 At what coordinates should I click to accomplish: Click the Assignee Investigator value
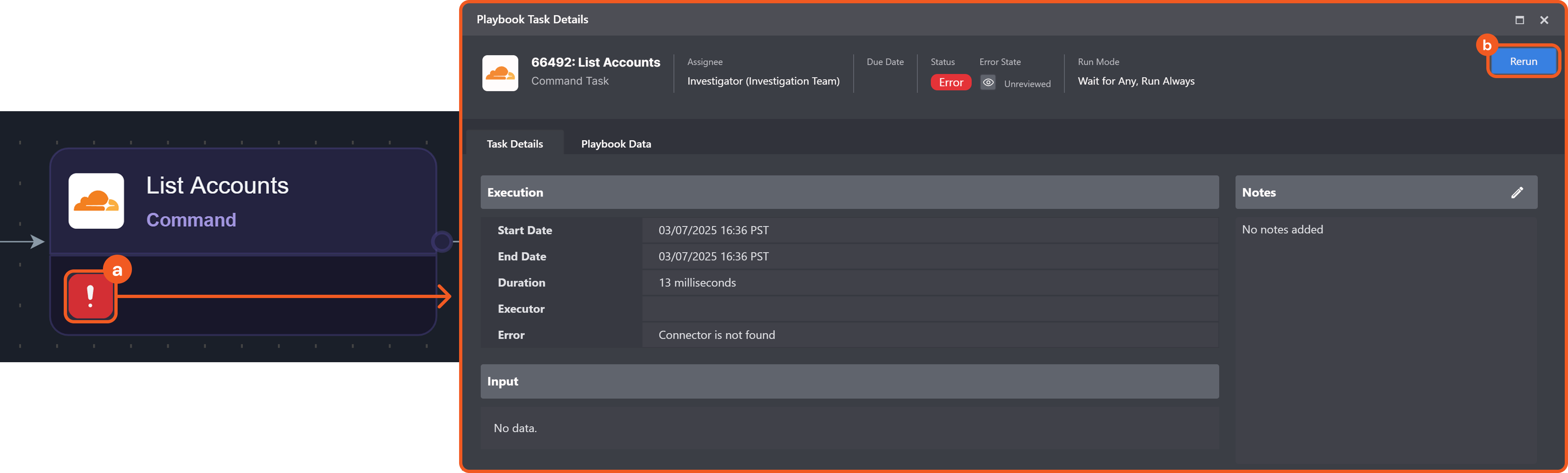(x=763, y=81)
